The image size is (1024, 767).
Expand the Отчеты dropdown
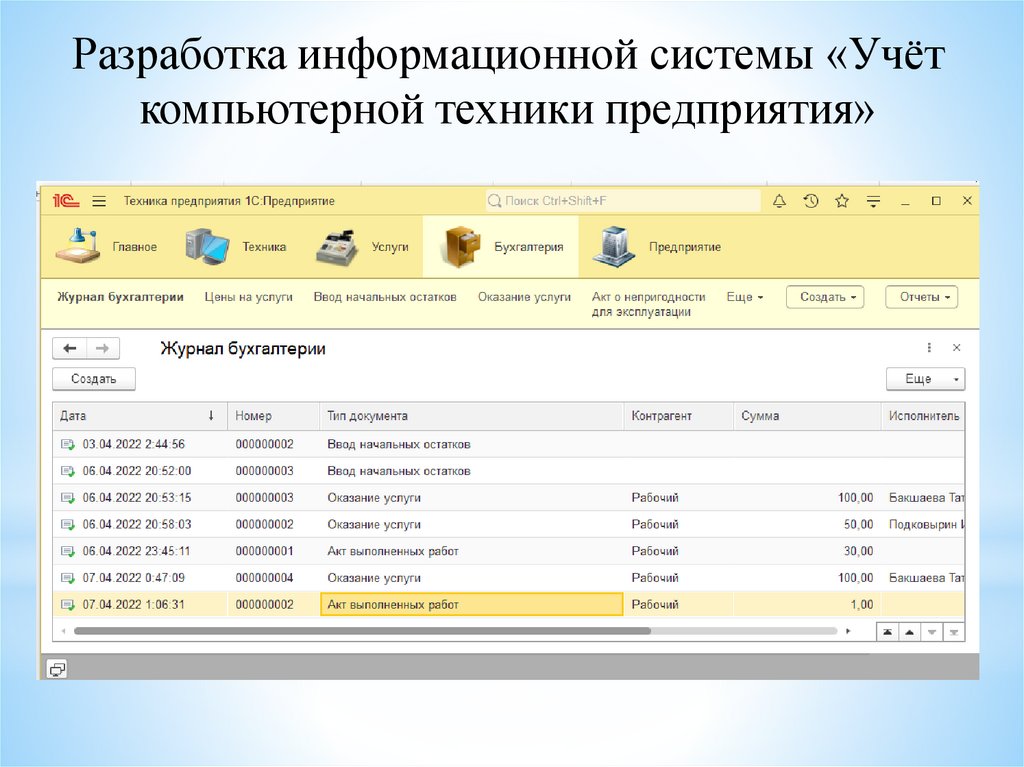[x=921, y=297]
